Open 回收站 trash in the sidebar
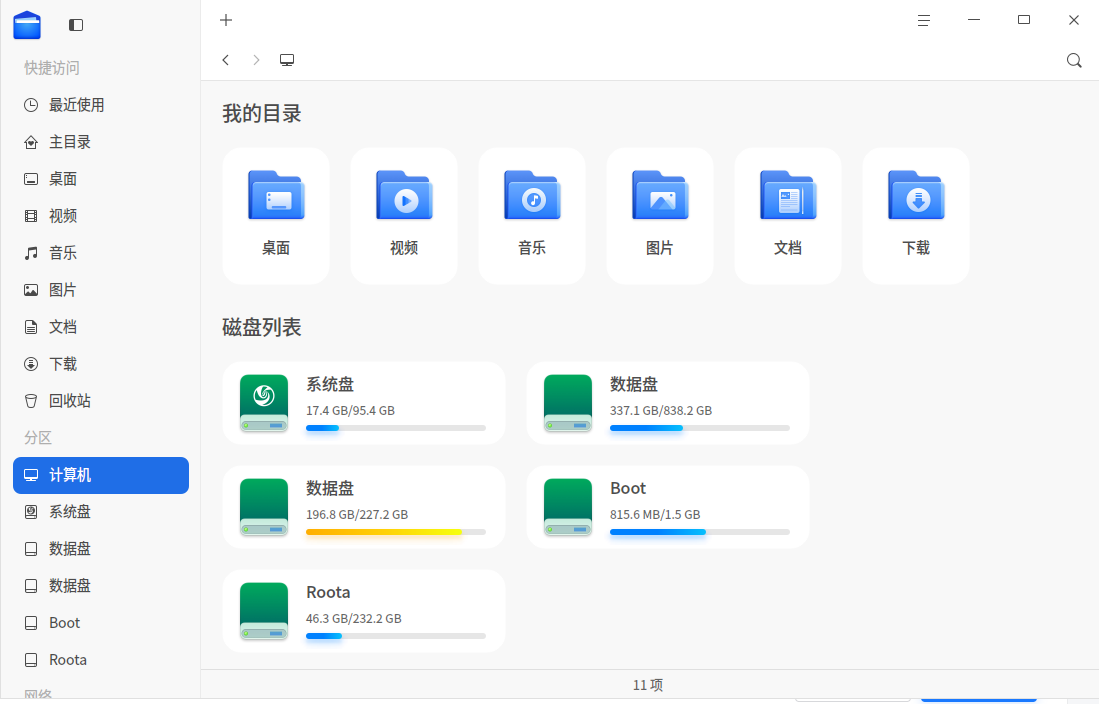The image size is (1099, 704). (101, 401)
